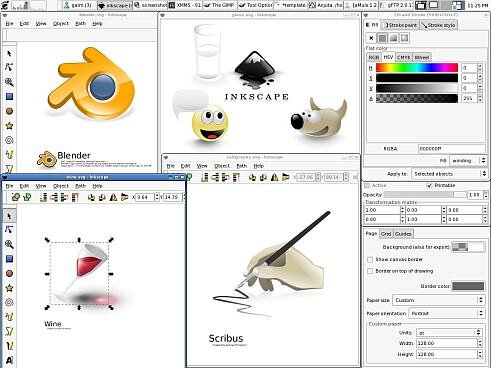Click the H value spinner arrows

tap(480, 68)
